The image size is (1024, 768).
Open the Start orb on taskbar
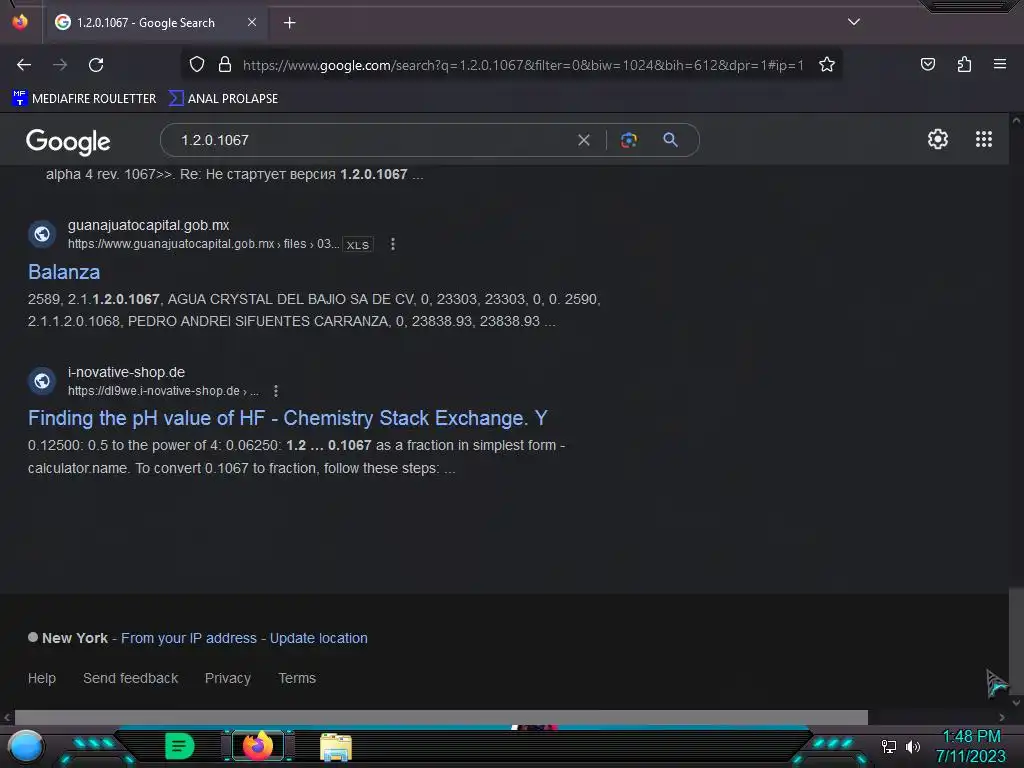[x=25, y=746]
